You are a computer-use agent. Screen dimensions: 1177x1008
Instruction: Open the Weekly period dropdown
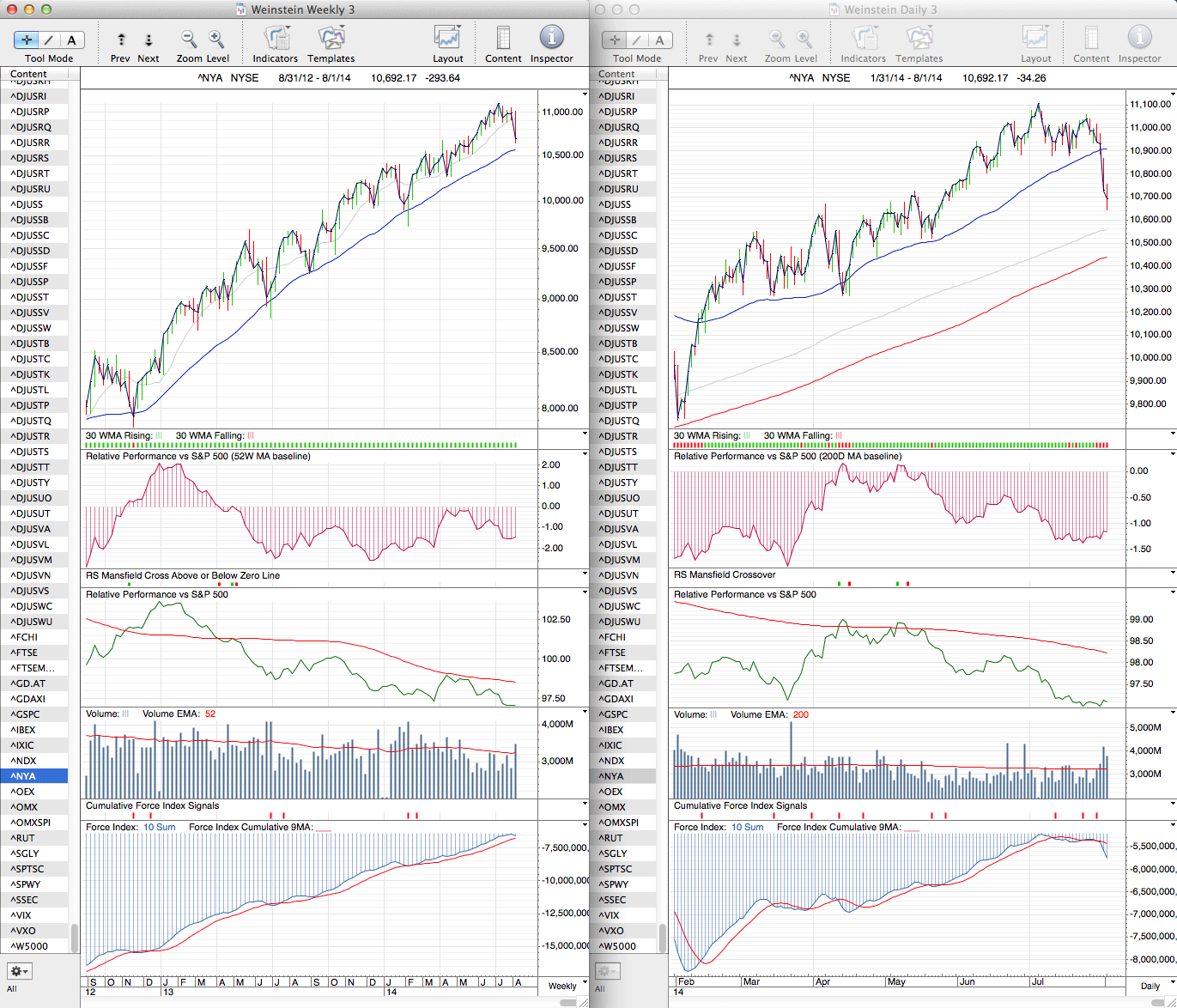pyautogui.click(x=567, y=986)
